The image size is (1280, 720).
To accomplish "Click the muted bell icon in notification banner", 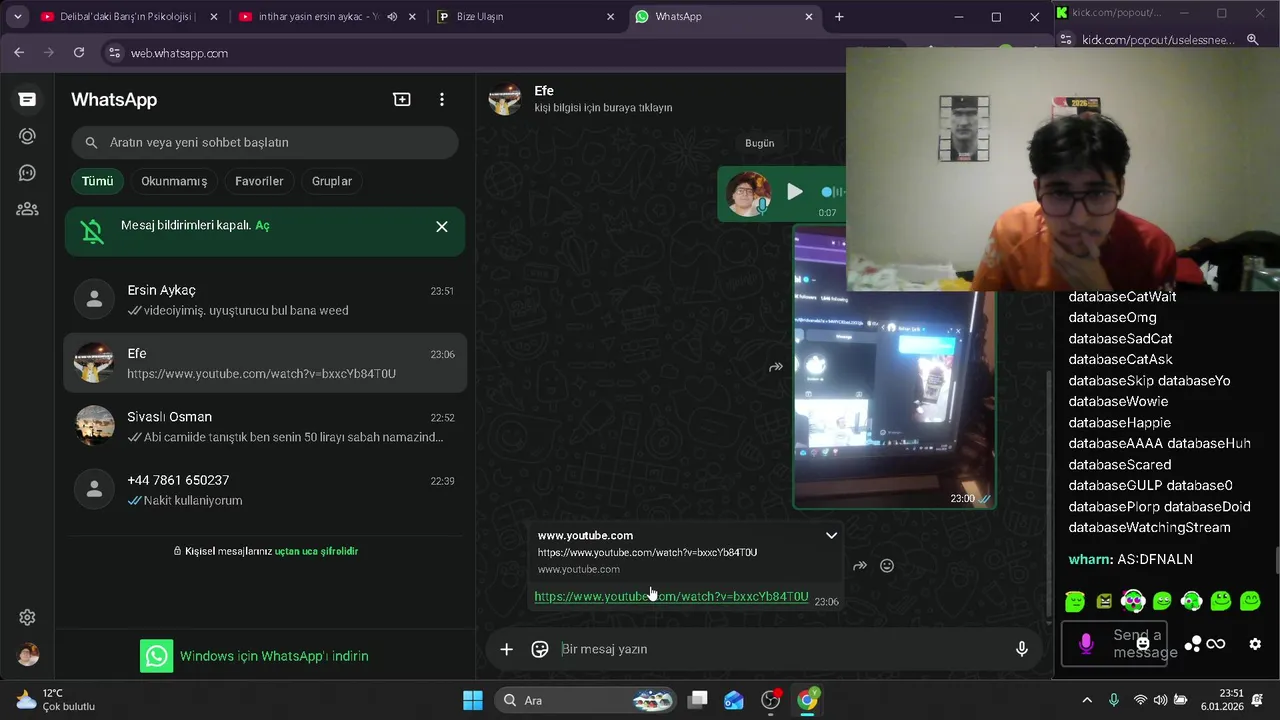I will [92, 232].
